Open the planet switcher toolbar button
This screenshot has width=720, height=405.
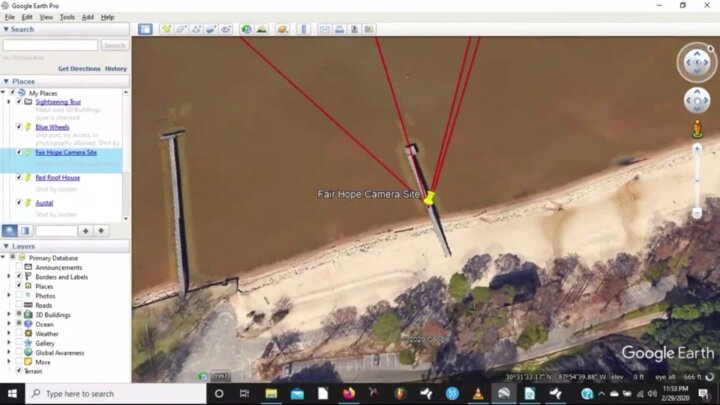pos(282,29)
